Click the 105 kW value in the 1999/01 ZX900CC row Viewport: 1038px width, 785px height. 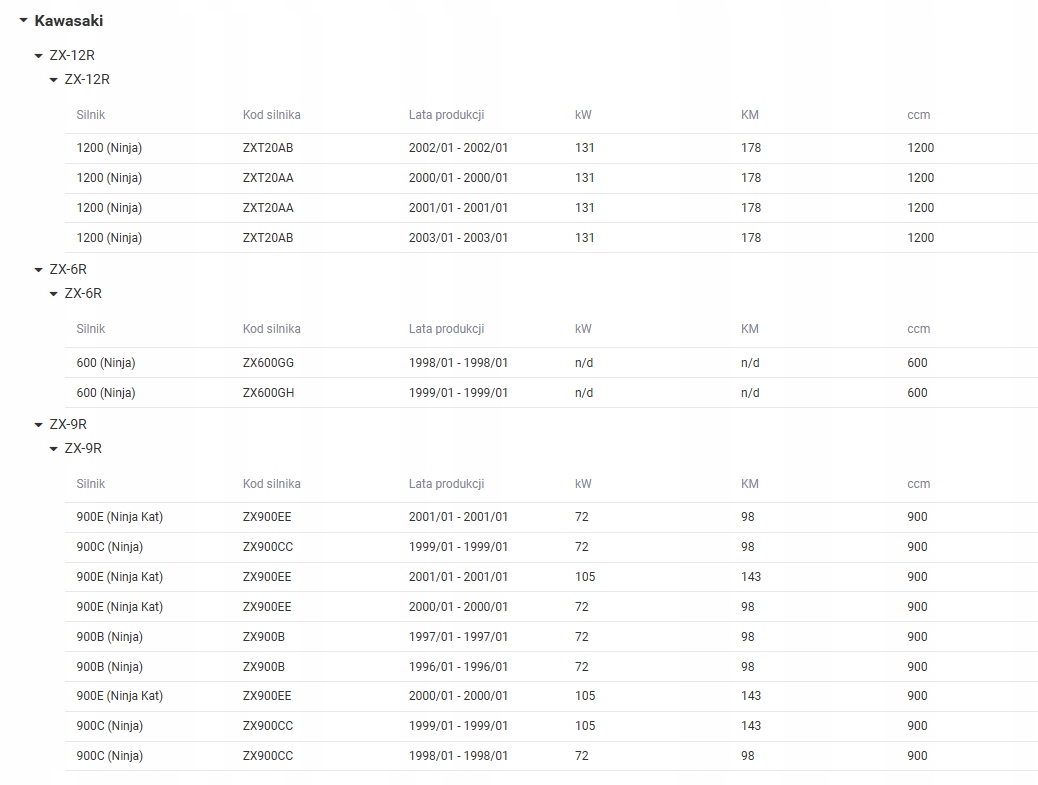(x=585, y=726)
